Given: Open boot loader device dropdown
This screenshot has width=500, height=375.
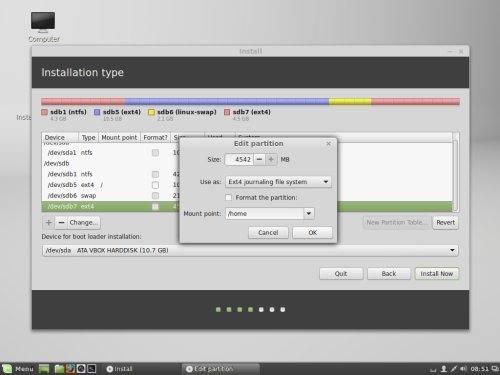Looking at the screenshot, I should pos(250,250).
